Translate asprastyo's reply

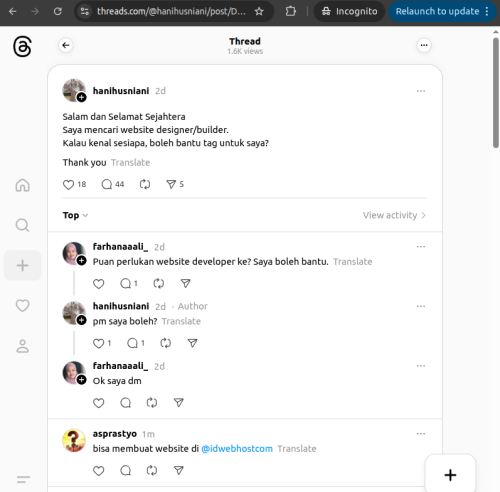click(x=297, y=449)
